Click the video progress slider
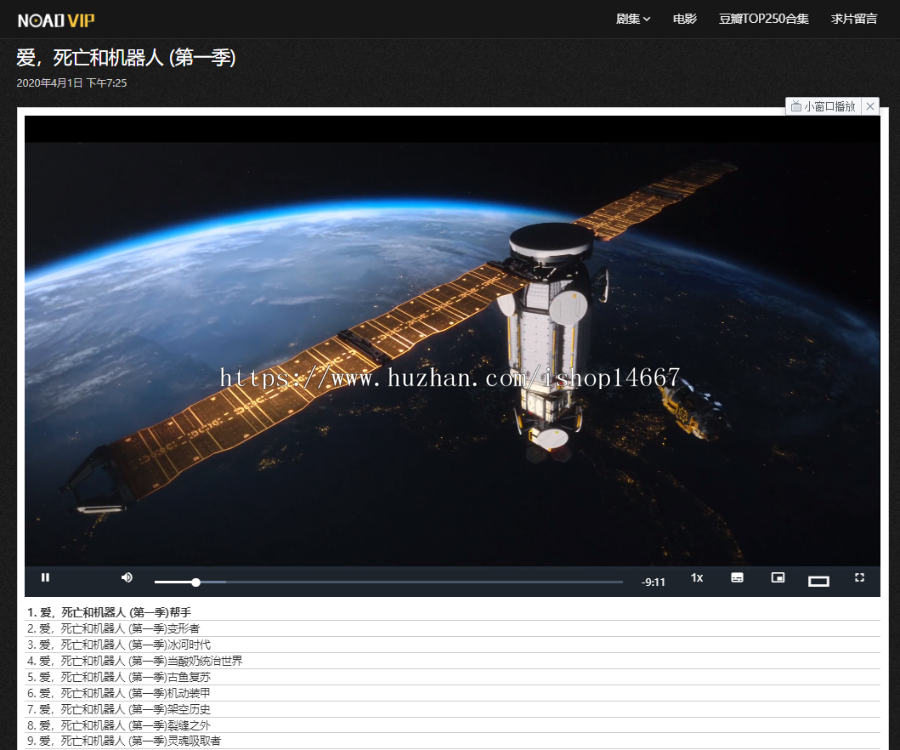This screenshot has height=750, width=900. (x=389, y=582)
